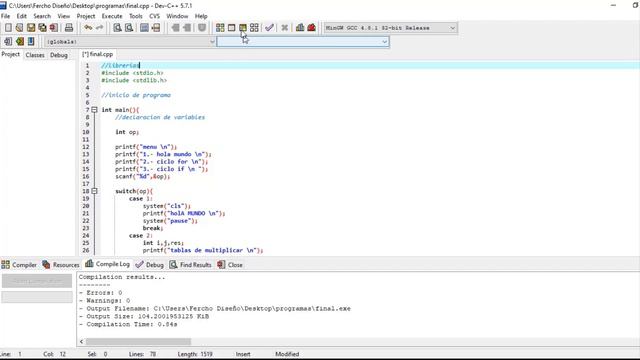Open the Project menu
The image size is (640, 360).
[x=86, y=16]
